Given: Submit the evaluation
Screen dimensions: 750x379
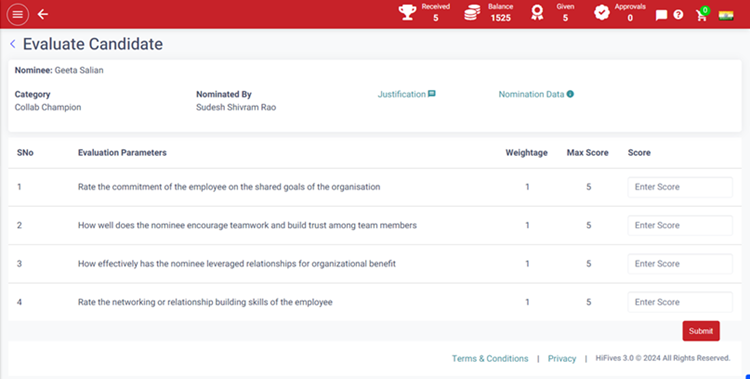Looking at the screenshot, I should click(701, 331).
